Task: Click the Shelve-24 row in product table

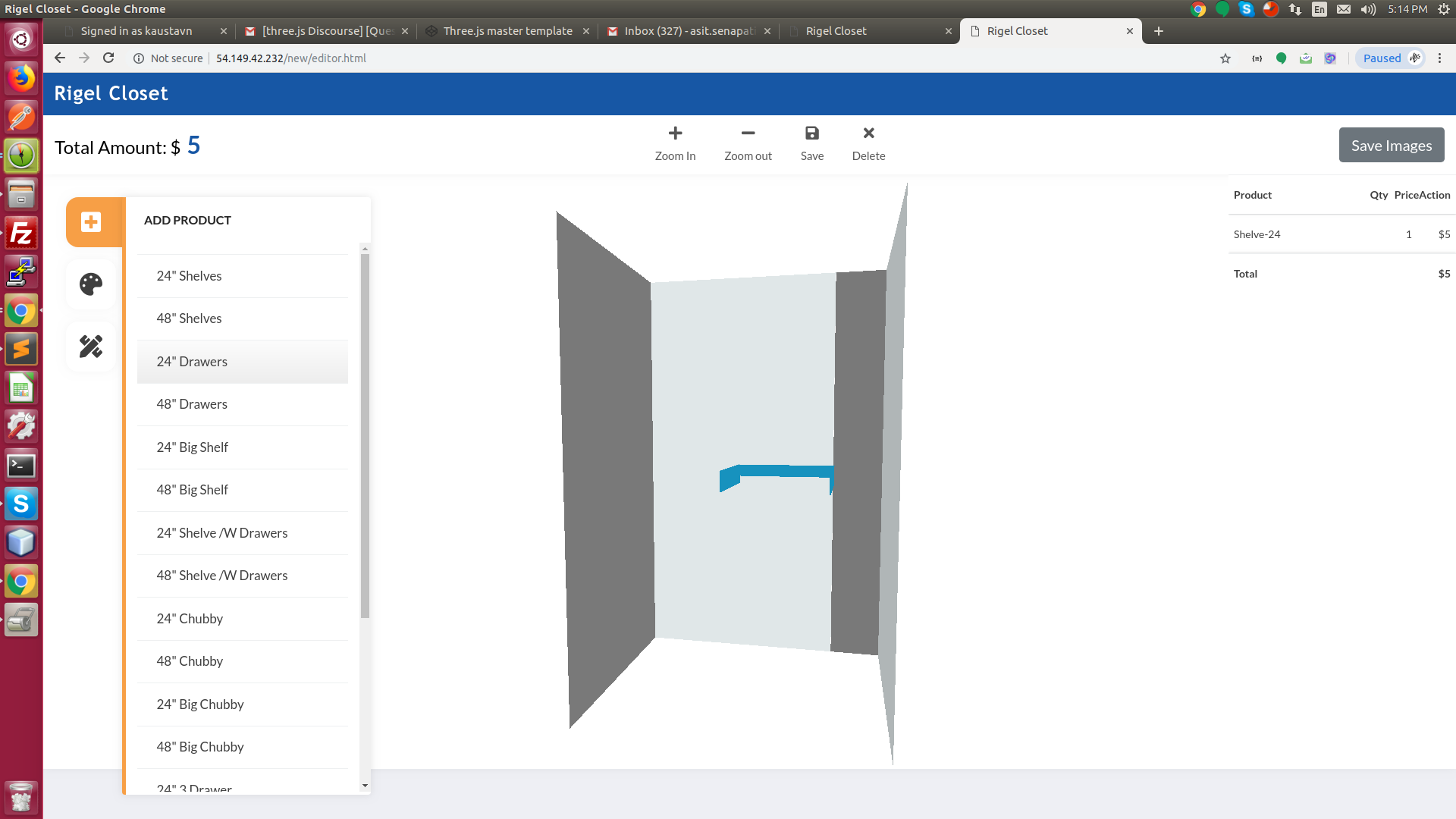Action: pyautogui.click(x=1341, y=234)
